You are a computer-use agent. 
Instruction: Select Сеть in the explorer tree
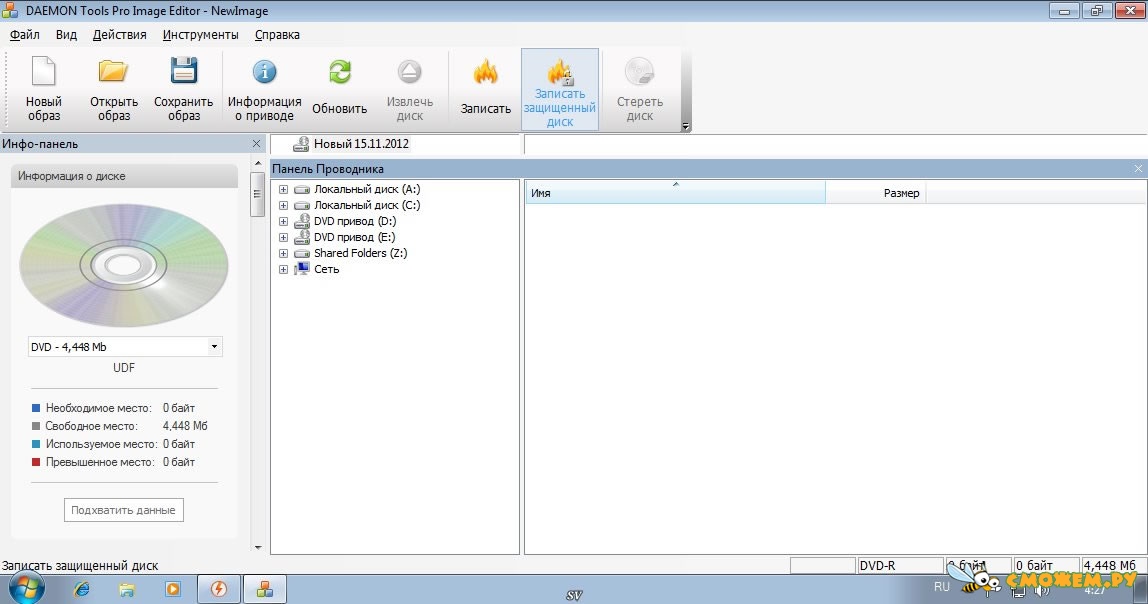tap(327, 269)
